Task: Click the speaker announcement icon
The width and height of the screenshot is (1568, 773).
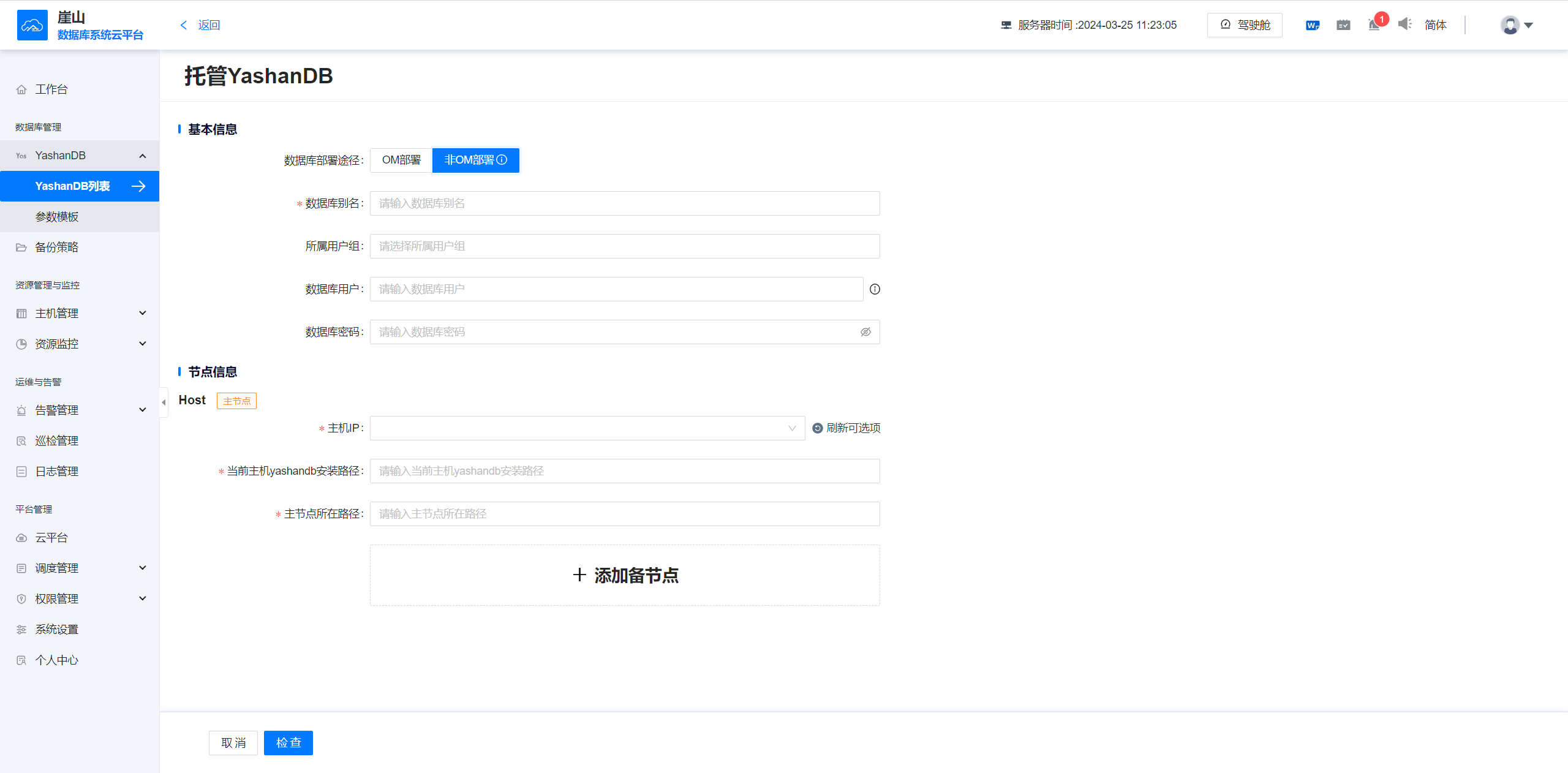Action: pyautogui.click(x=1404, y=25)
